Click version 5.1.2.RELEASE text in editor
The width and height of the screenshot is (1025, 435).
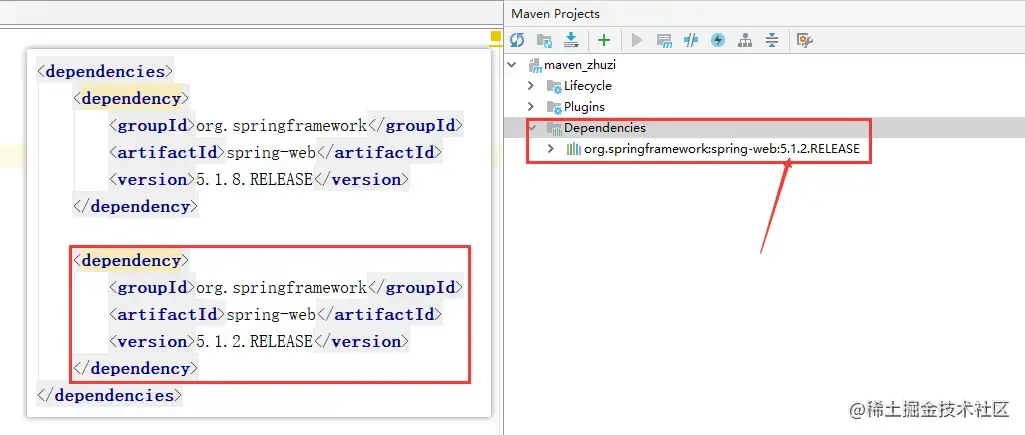pos(254,341)
